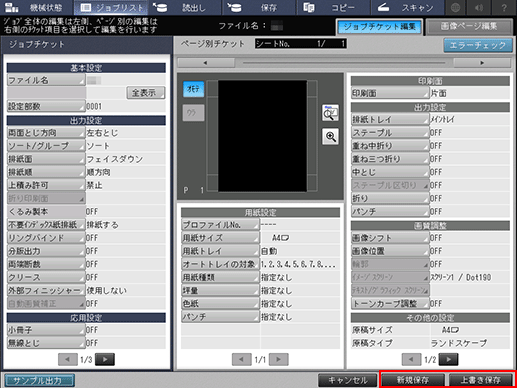Go to next page ticket page 1/2
This screenshot has height=388, width=517.
[x=449, y=359]
